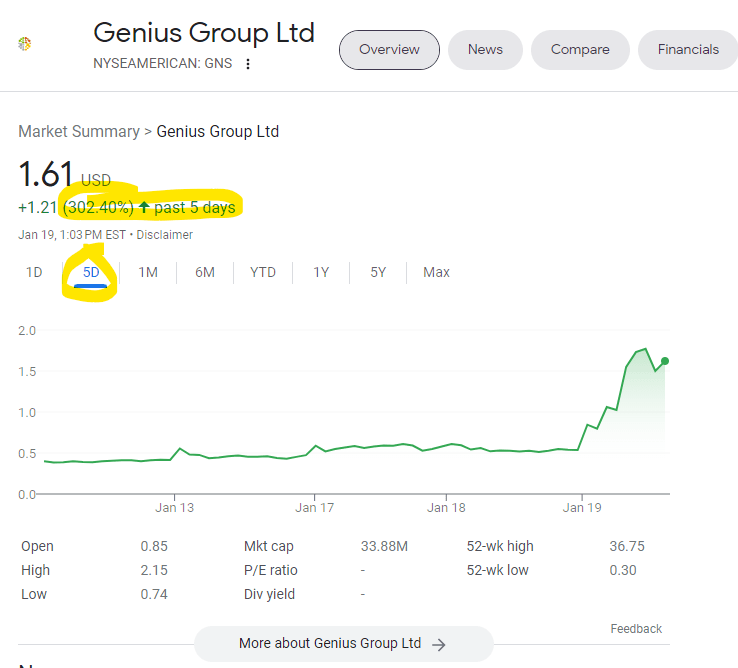Click the Feedback link below the stats
The height and width of the screenshot is (668, 738).
[x=636, y=629]
